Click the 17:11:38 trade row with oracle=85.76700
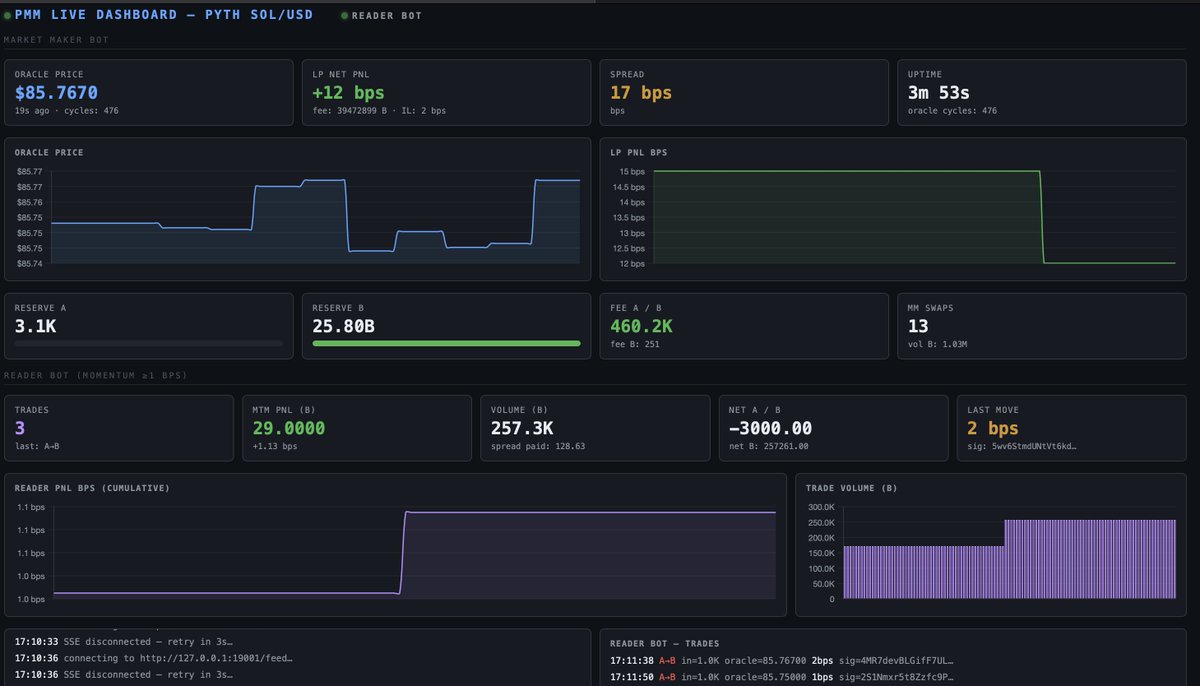 [782, 661]
